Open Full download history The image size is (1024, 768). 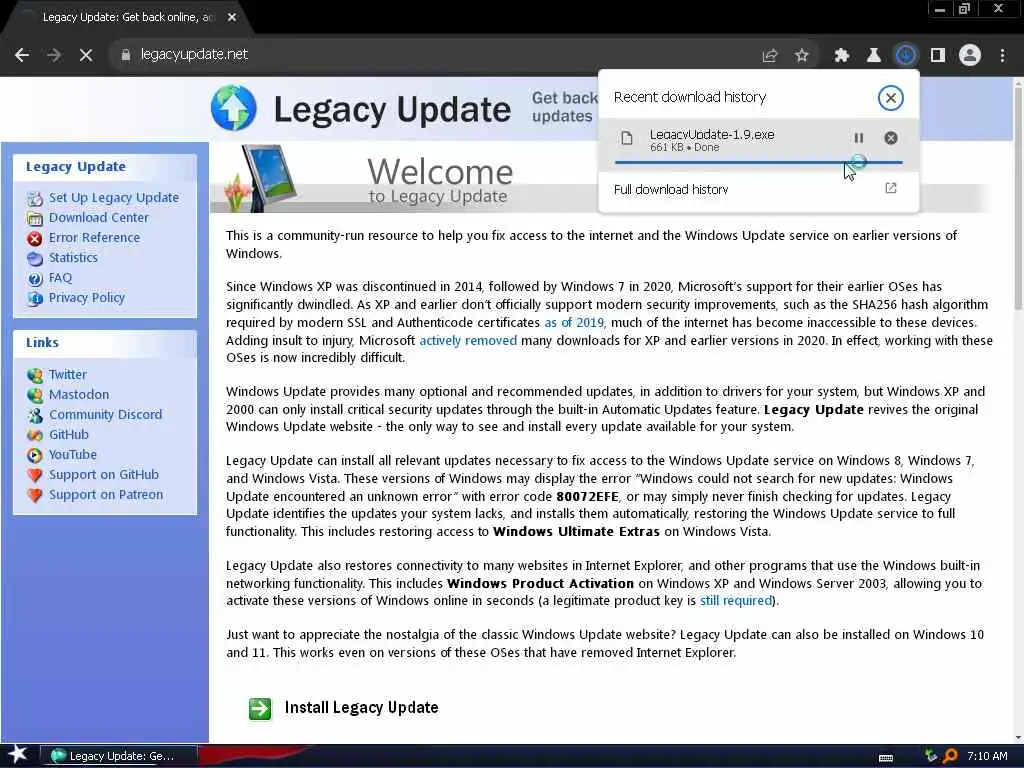point(671,189)
